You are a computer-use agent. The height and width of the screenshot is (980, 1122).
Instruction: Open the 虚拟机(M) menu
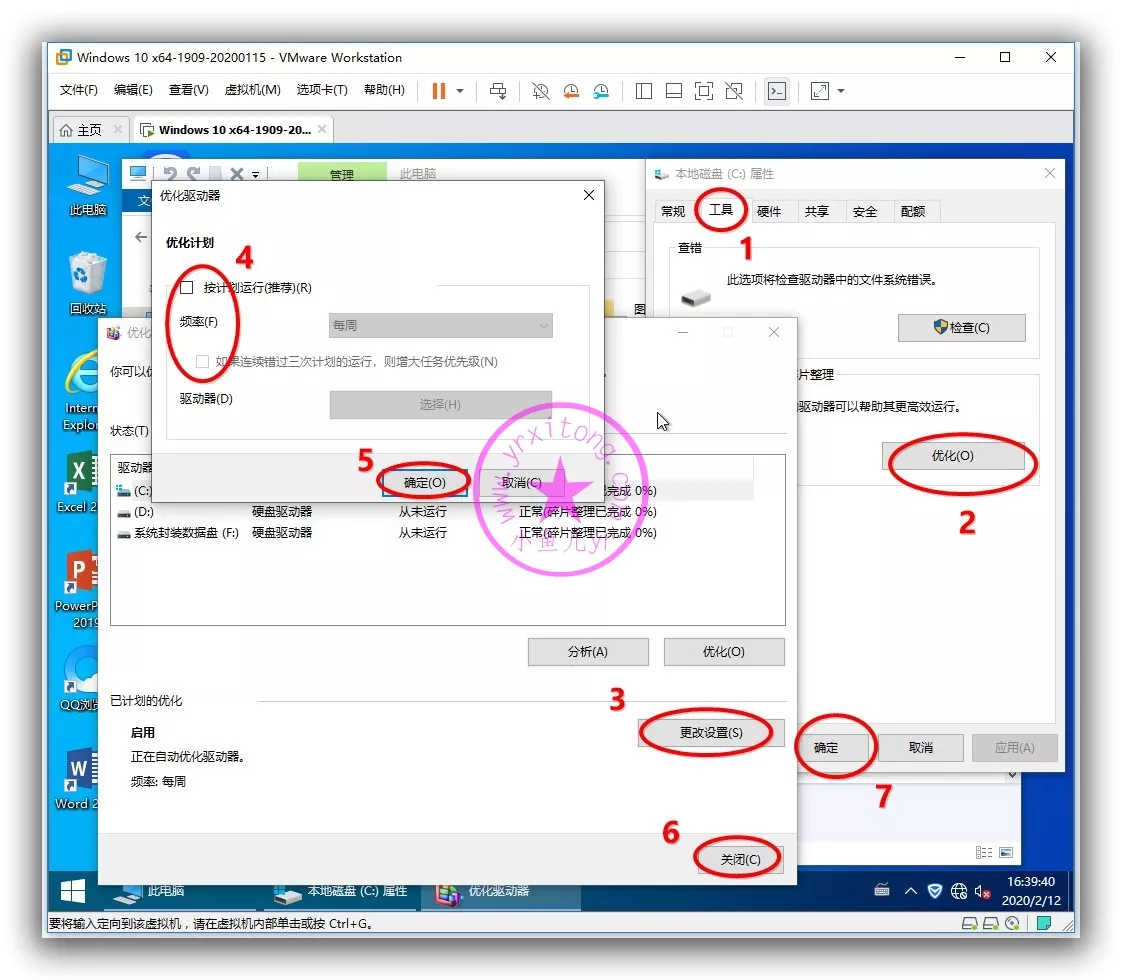pyautogui.click(x=252, y=90)
